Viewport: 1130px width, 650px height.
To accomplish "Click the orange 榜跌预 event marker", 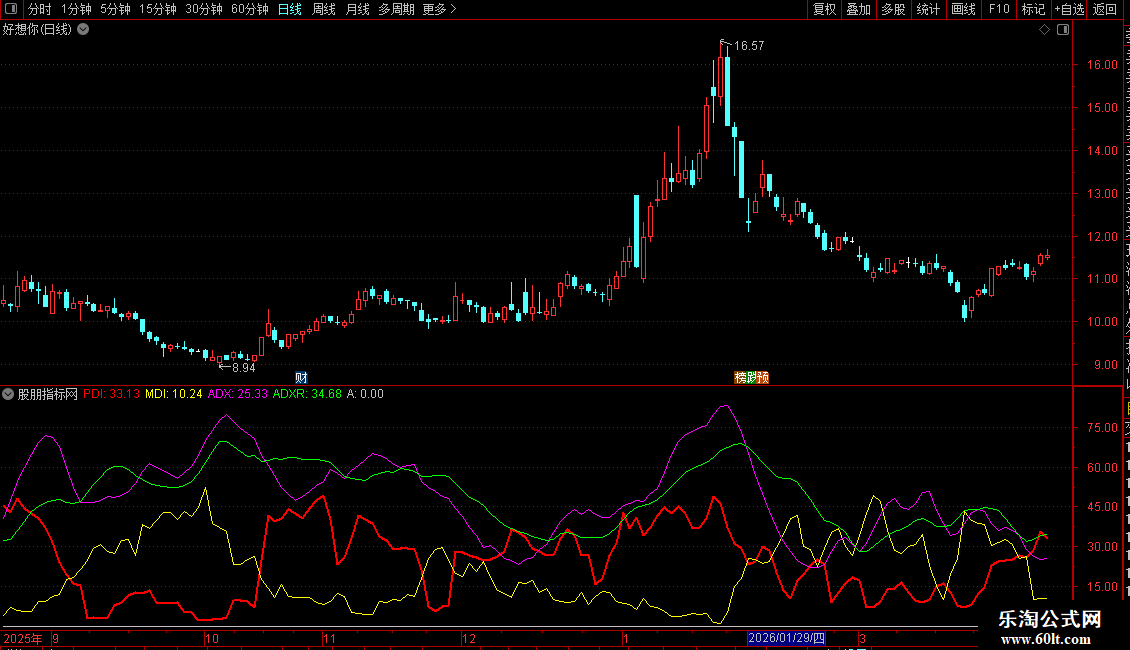I will coord(752,377).
